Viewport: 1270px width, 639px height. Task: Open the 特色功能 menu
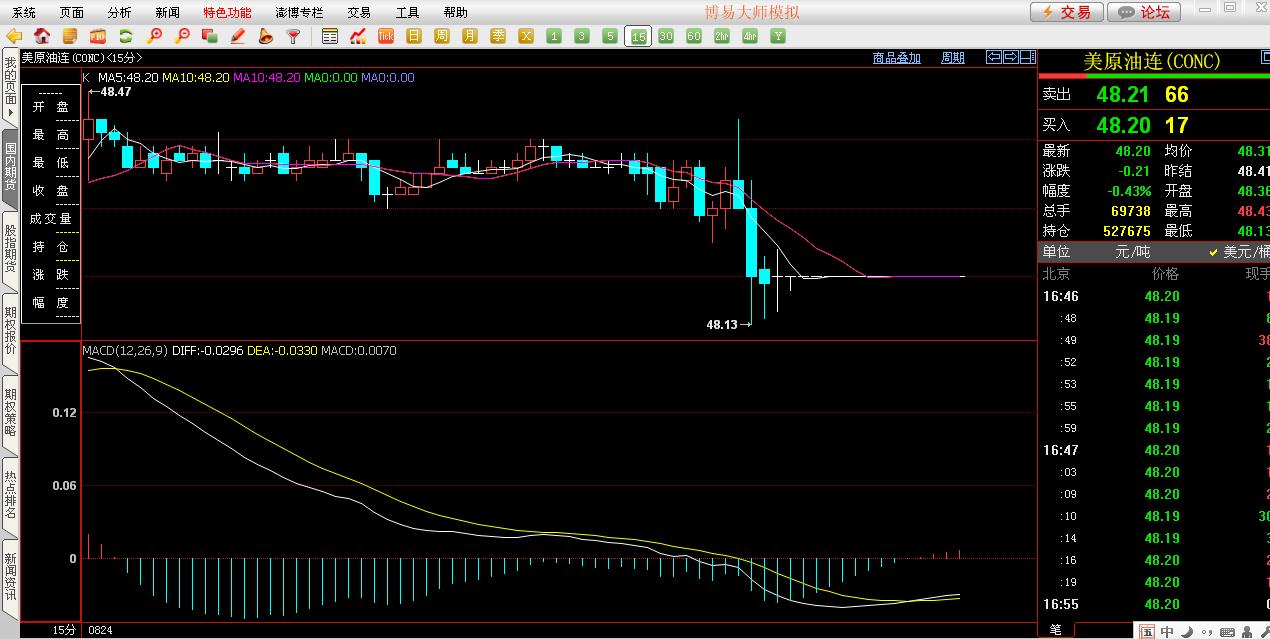tap(227, 13)
